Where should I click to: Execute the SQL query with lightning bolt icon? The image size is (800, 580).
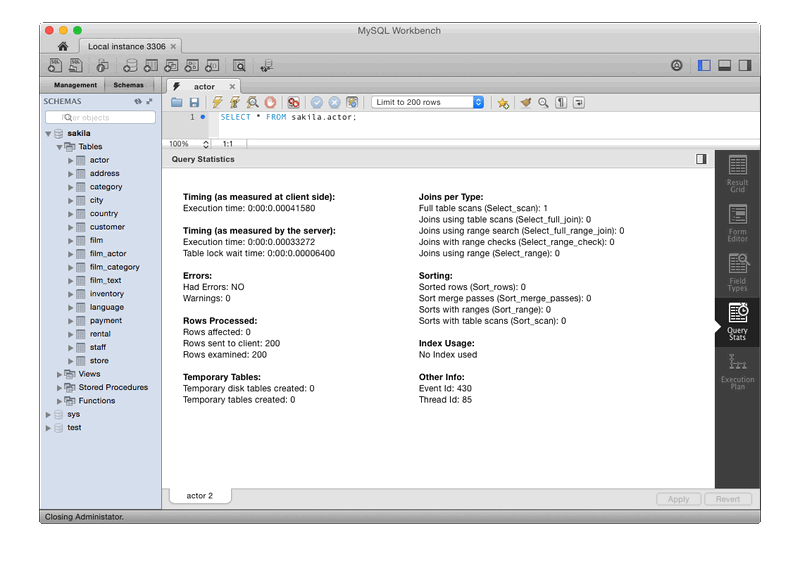[x=217, y=101]
